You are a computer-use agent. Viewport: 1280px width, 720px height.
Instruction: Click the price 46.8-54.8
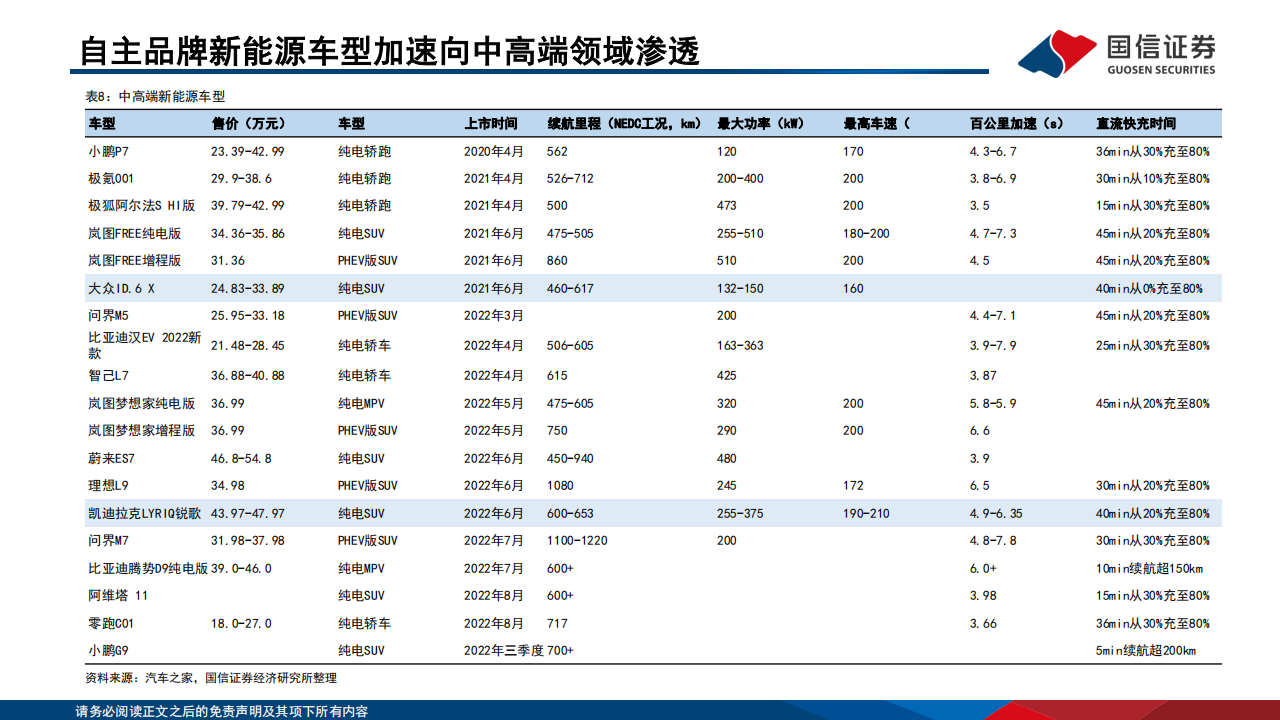coord(241,459)
